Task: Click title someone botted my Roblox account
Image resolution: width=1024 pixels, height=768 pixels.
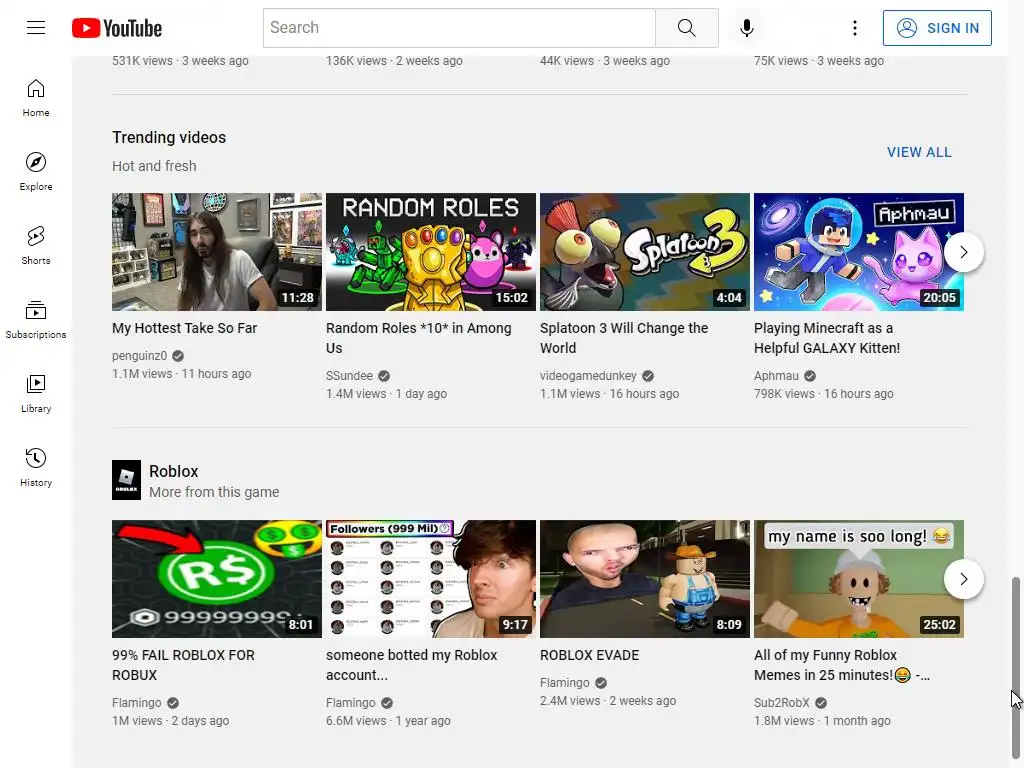Action: click(411, 665)
